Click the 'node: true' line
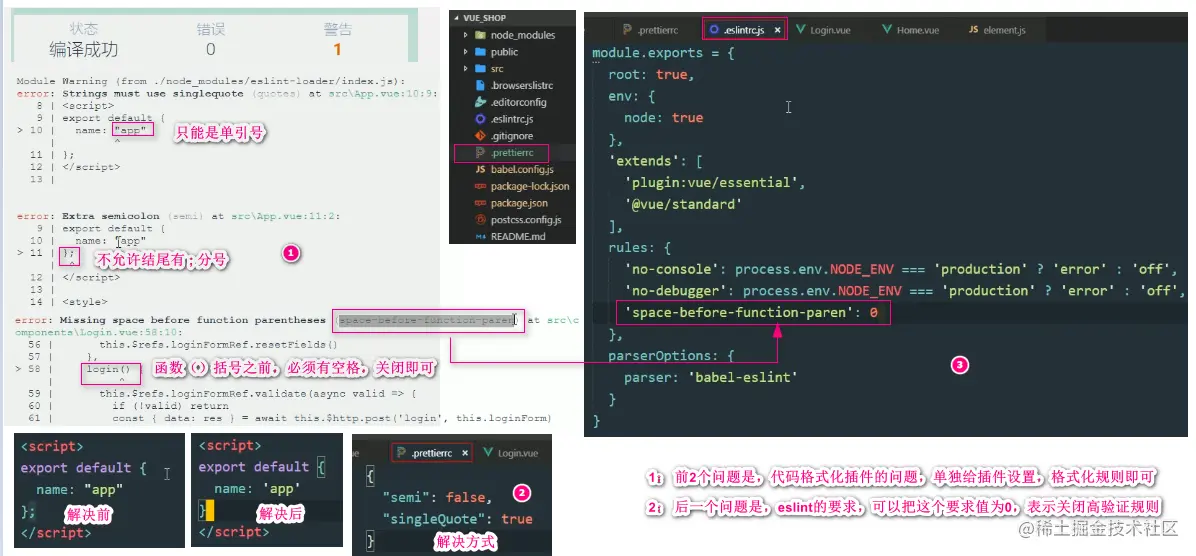Screen dimensions: 1196x556 point(664,117)
